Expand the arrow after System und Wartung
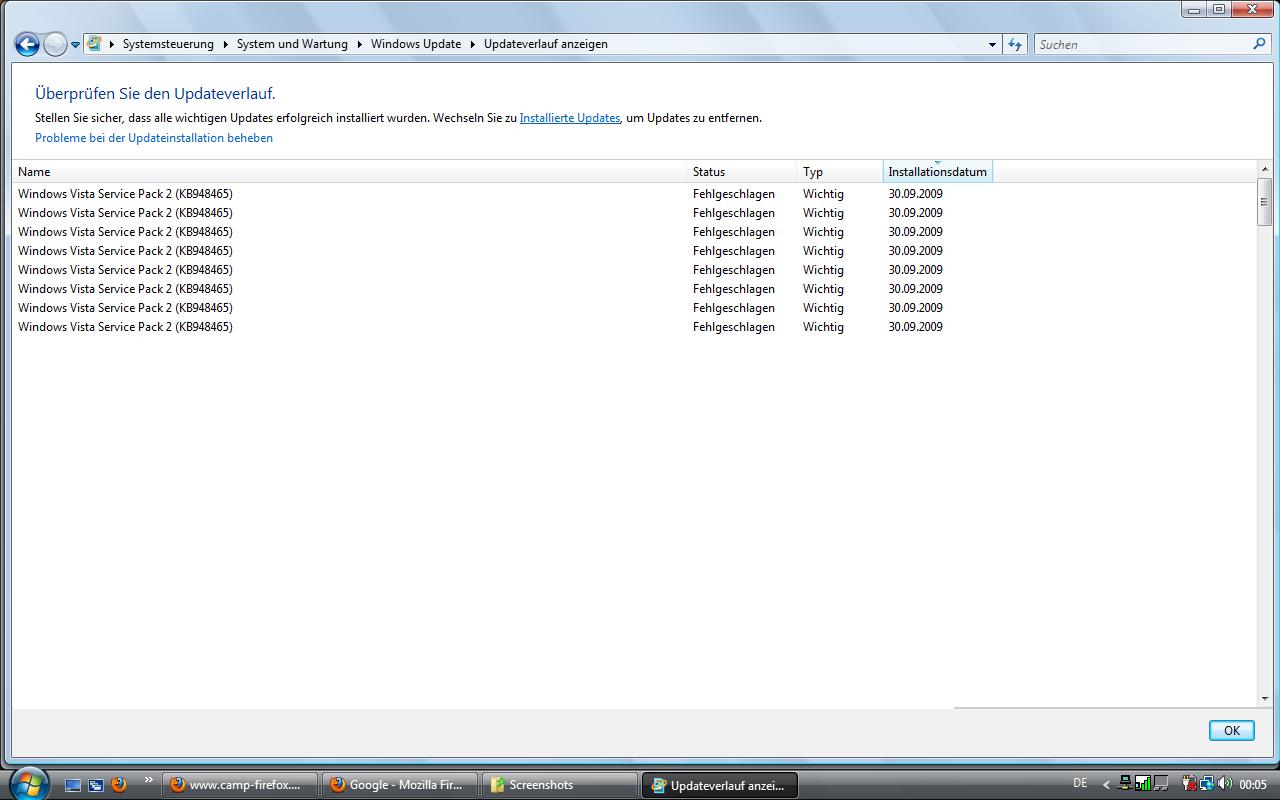Viewport: 1280px width, 800px height. point(360,44)
